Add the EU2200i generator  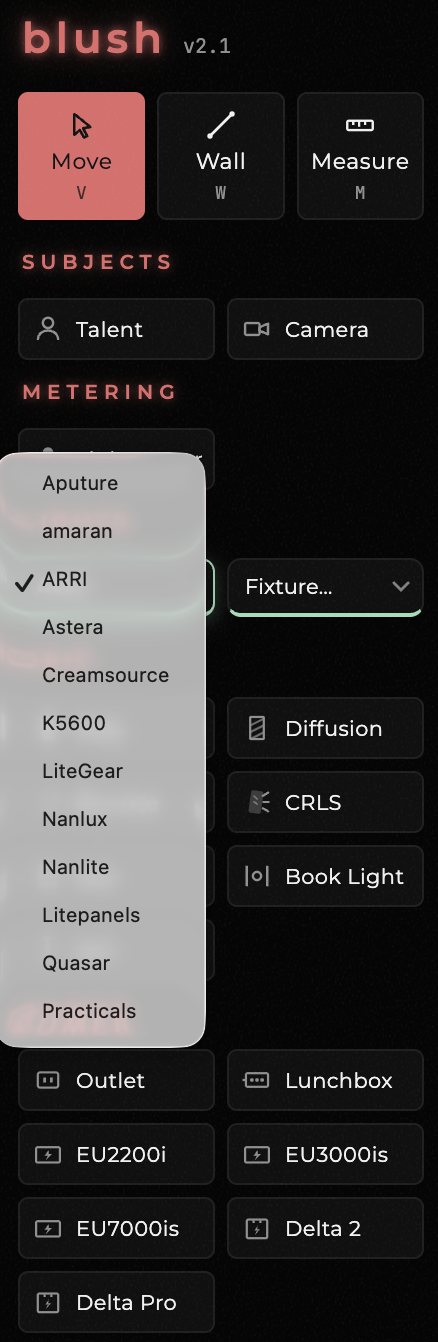[116, 1154]
